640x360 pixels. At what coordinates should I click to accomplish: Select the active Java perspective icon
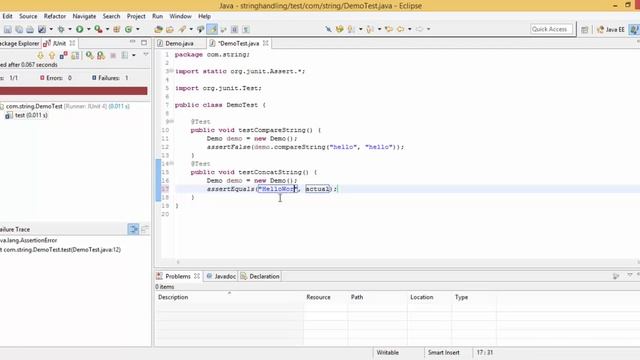(634, 29)
